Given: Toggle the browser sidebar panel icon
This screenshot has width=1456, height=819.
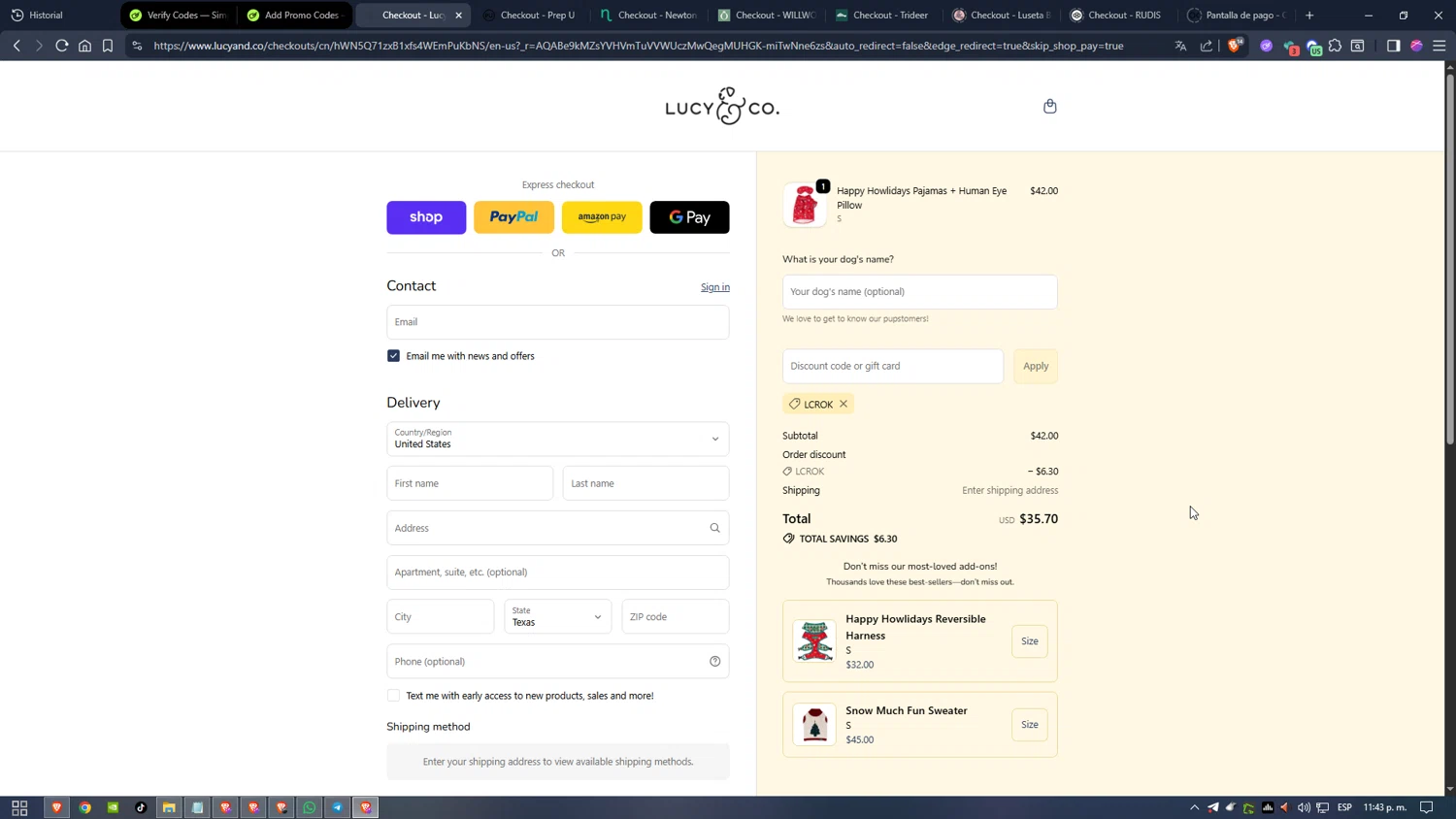Looking at the screenshot, I should click(1393, 46).
